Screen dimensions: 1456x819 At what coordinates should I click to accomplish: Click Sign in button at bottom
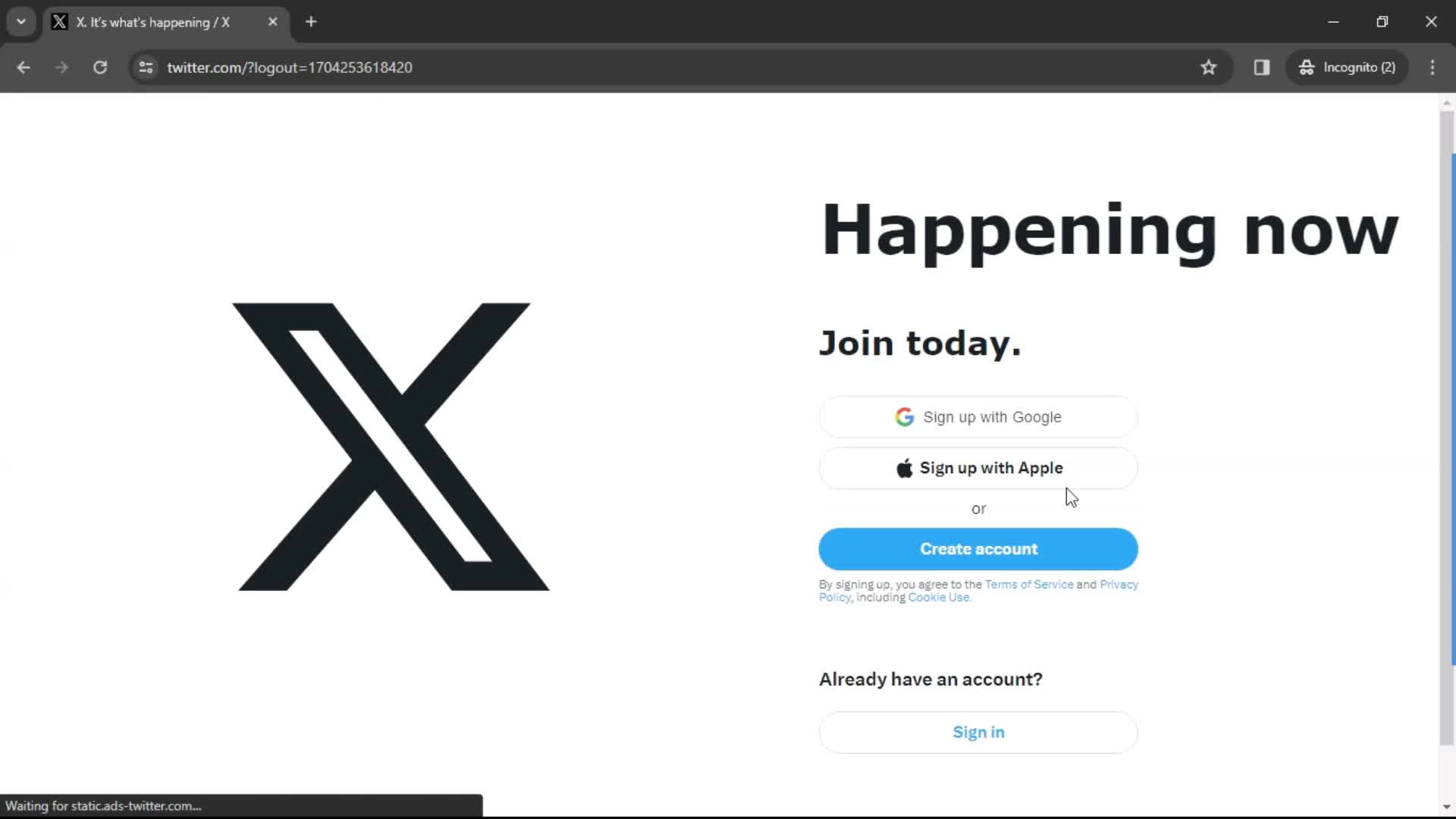tap(979, 731)
